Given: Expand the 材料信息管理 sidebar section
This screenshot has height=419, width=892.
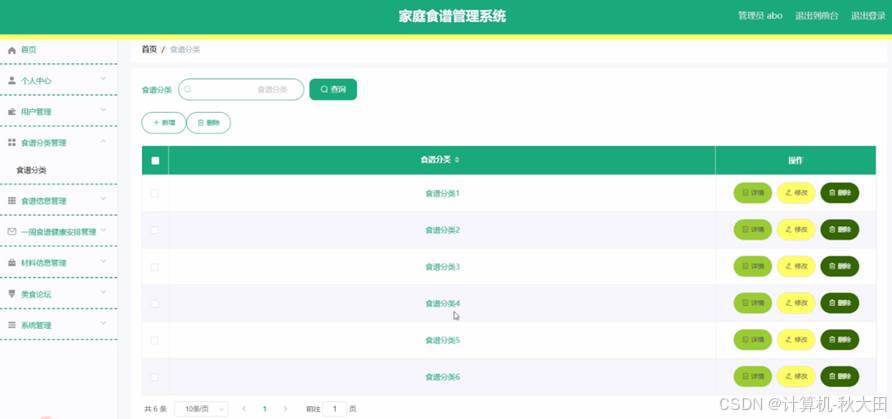Looking at the screenshot, I should click(103, 262).
